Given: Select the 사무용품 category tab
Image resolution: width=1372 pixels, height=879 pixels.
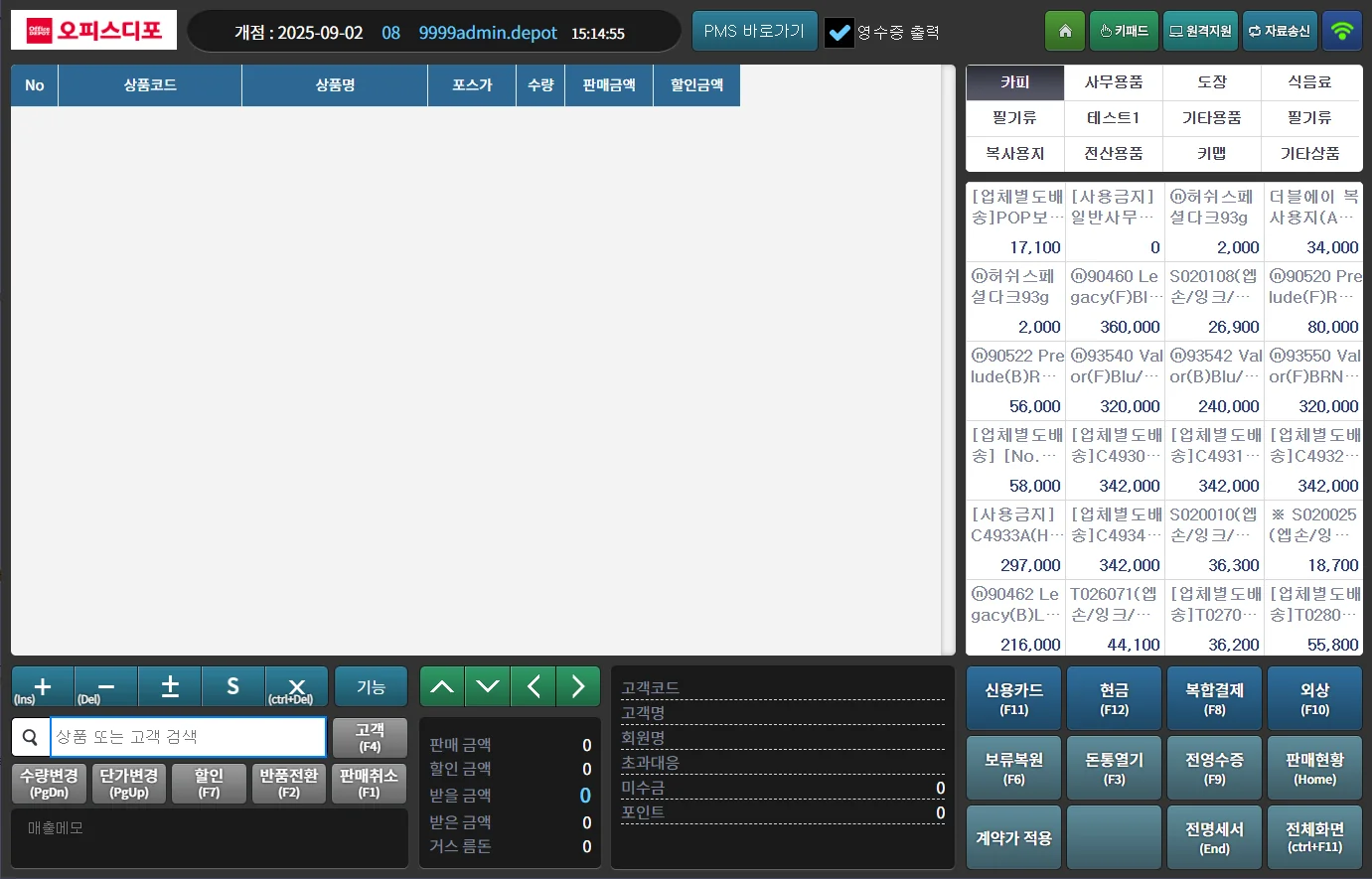Looking at the screenshot, I should tap(1113, 82).
